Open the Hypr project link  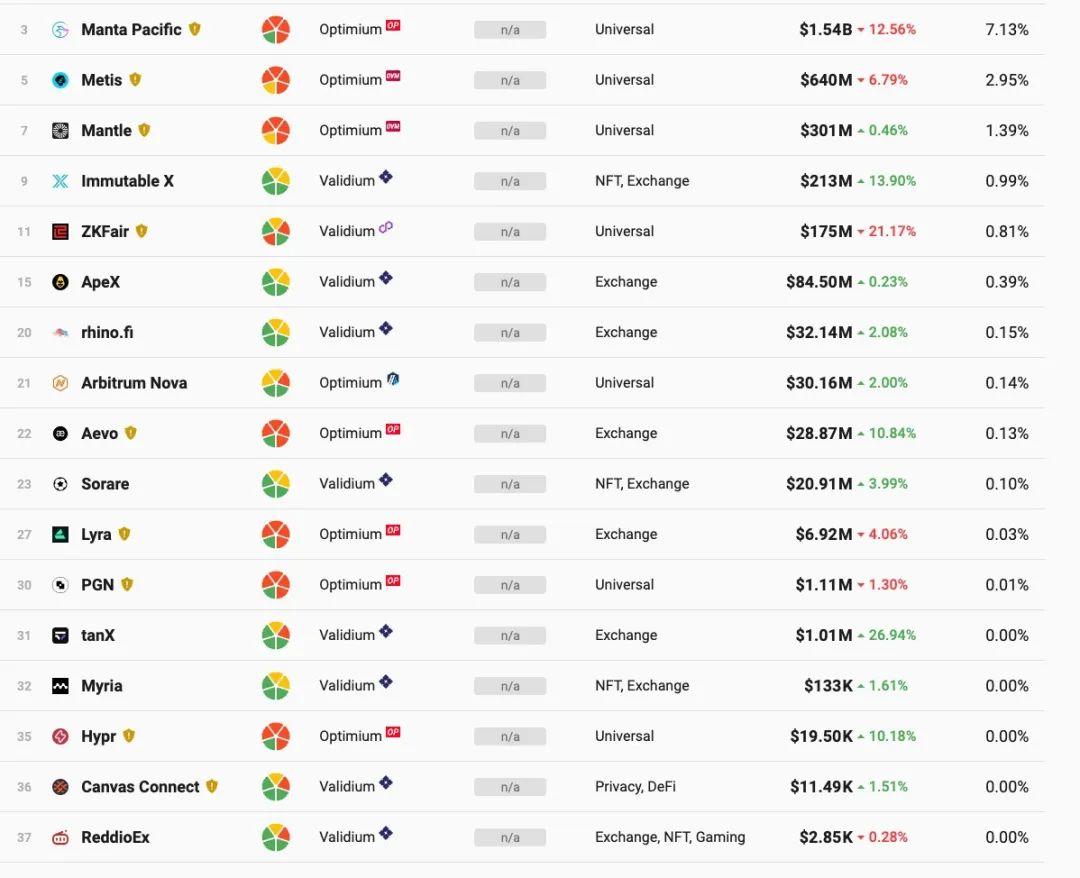[98, 737]
